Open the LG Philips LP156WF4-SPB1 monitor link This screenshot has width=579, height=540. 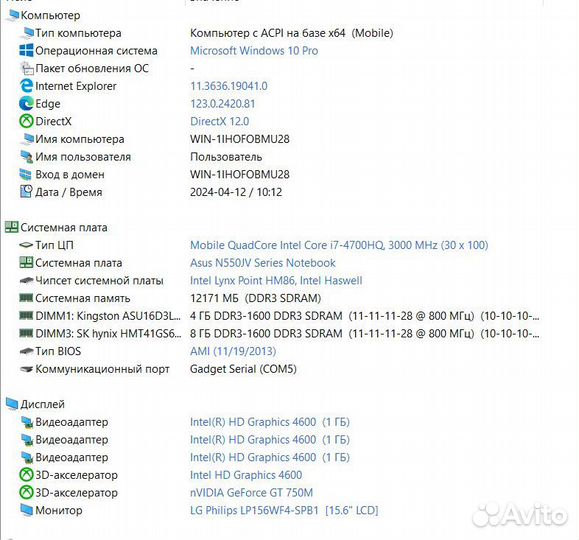284,510
